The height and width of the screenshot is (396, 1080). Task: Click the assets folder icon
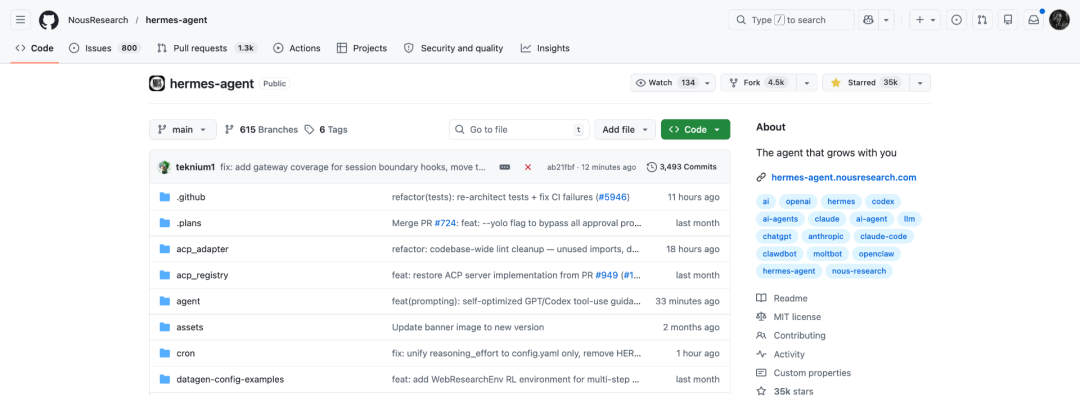[165, 327]
